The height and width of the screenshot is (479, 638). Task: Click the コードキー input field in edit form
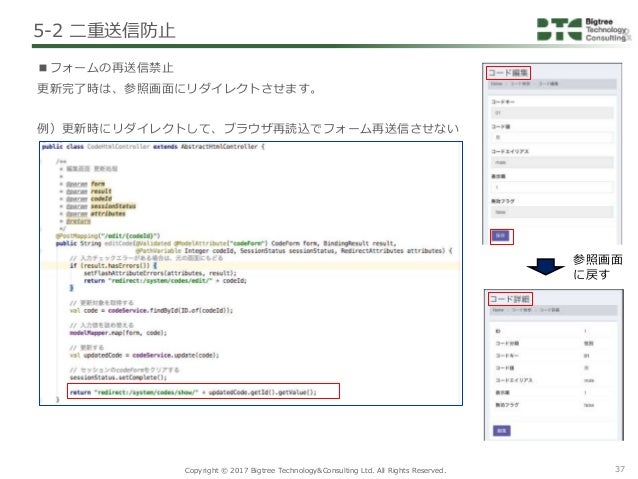[552, 113]
